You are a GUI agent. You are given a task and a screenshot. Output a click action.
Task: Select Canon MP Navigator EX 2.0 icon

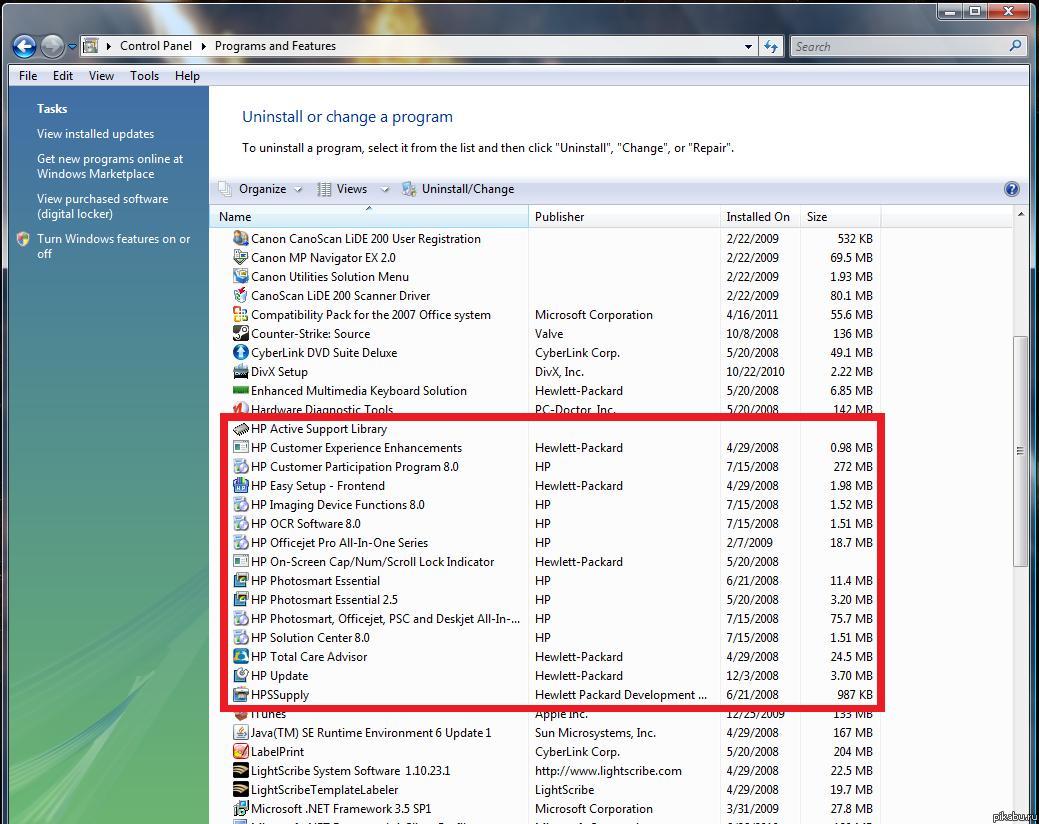tap(241, 257)
